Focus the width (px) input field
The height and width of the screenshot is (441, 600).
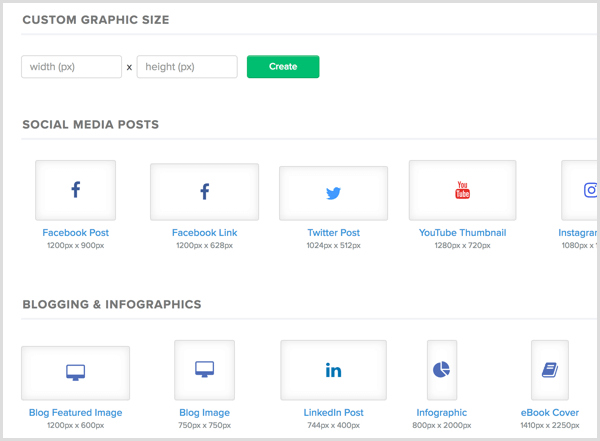tap(72, 67)
